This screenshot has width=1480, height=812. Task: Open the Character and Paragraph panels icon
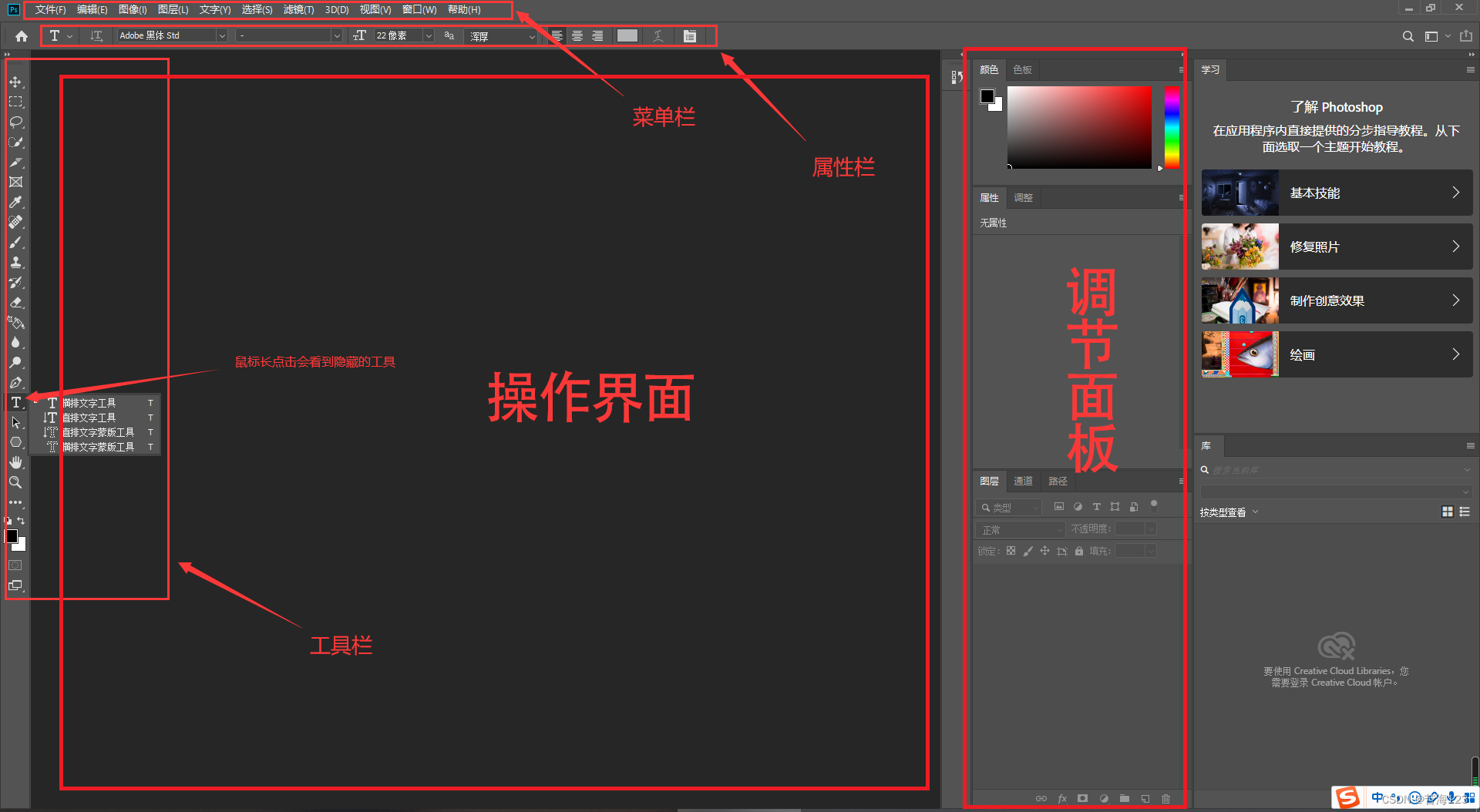(690, 36)
